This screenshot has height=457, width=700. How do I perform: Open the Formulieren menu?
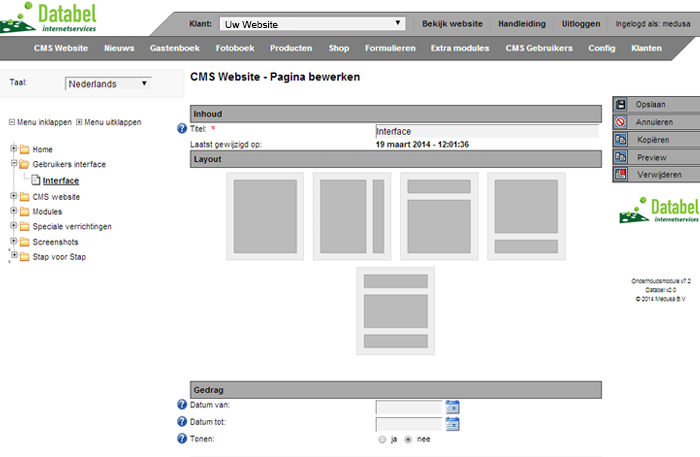[x=390, y=48]
